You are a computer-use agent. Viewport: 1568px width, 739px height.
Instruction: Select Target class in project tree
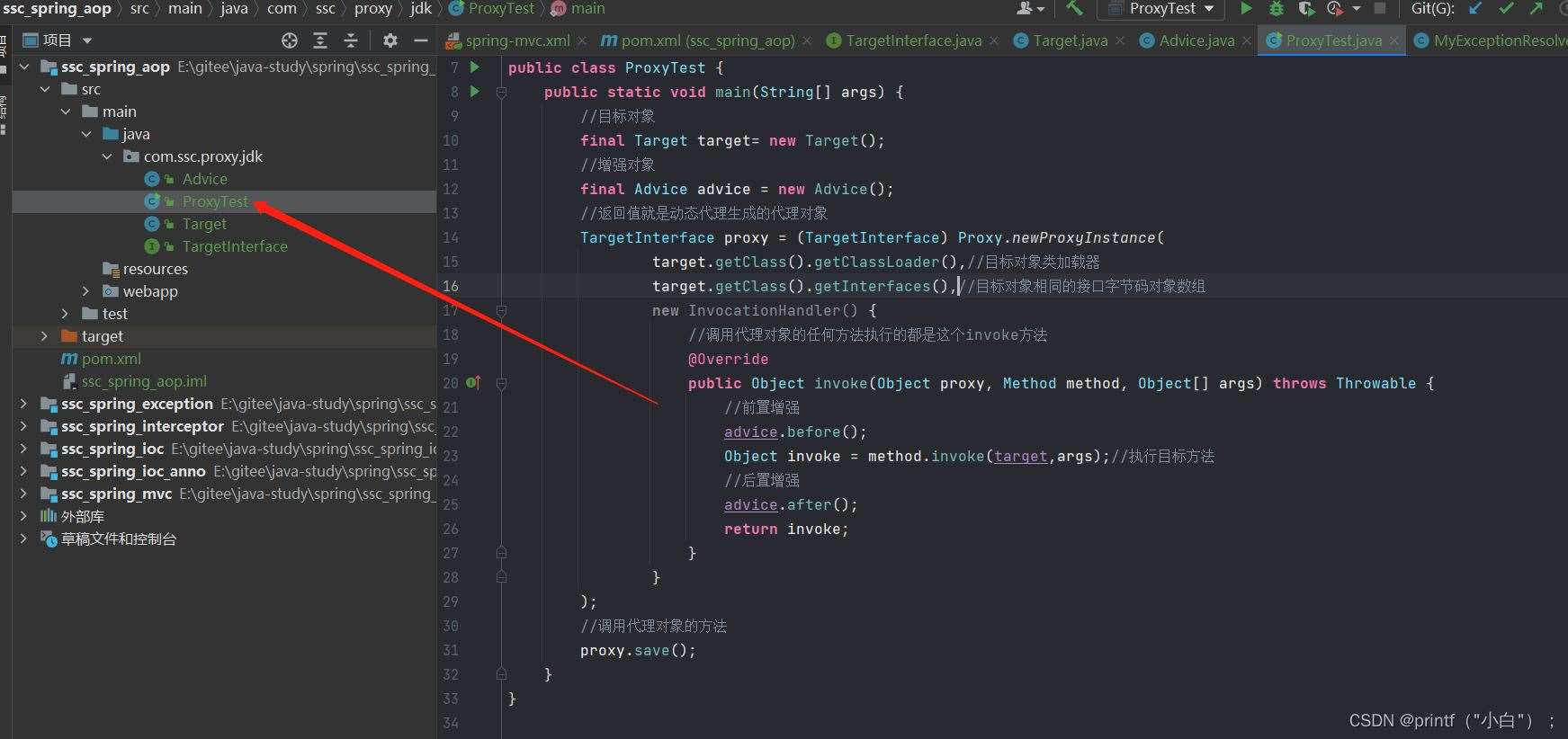204,224
